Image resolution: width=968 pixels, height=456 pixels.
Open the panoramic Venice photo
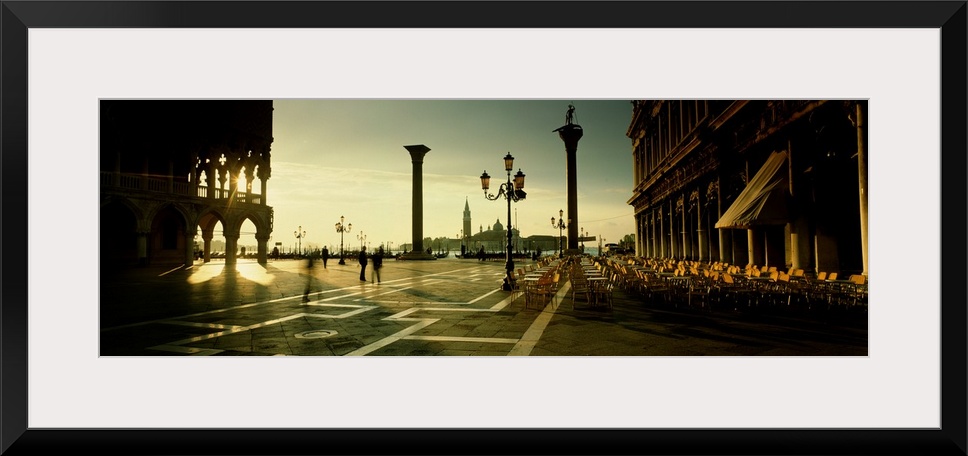tap(484, 228)
